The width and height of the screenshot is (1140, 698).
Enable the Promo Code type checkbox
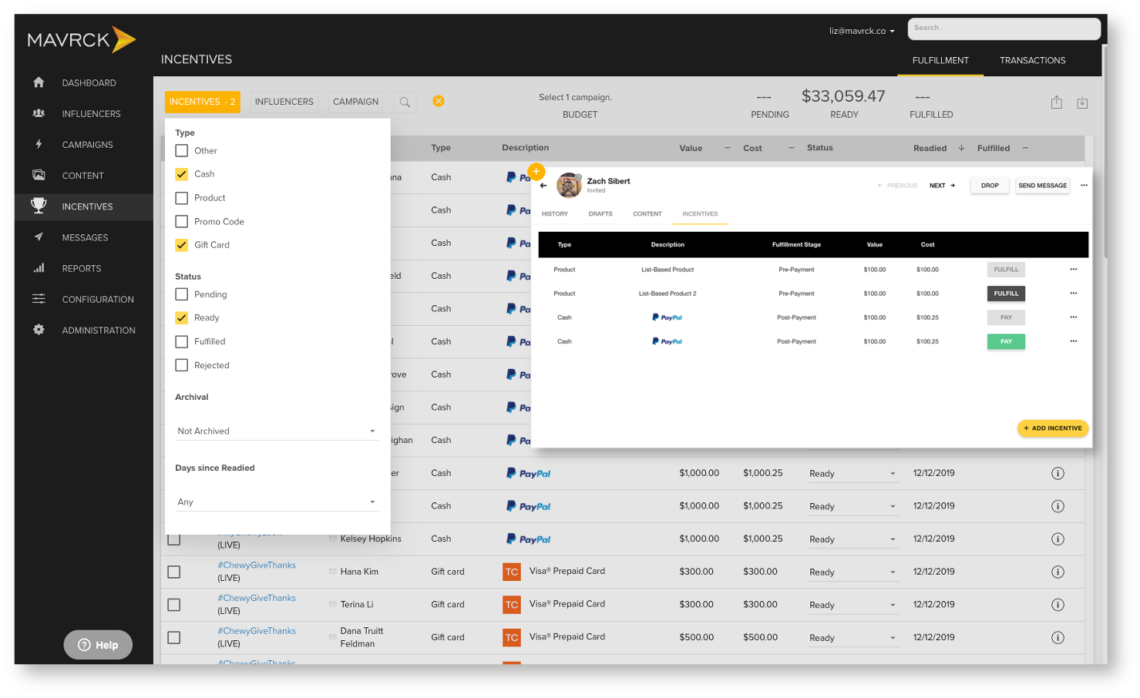click(x=182, y=222)
